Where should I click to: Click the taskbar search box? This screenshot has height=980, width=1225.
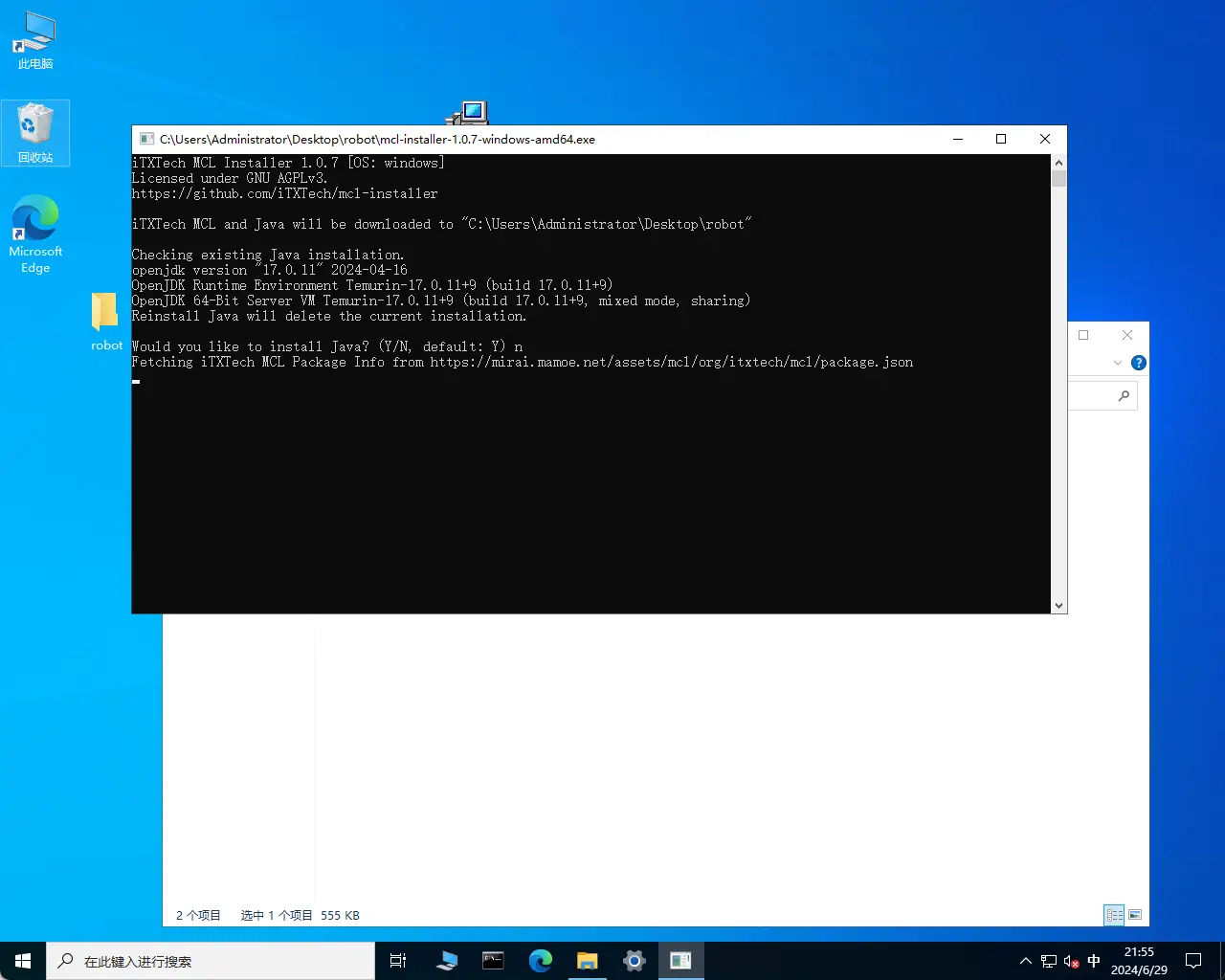pyautogui.click(x=211, y=961)
